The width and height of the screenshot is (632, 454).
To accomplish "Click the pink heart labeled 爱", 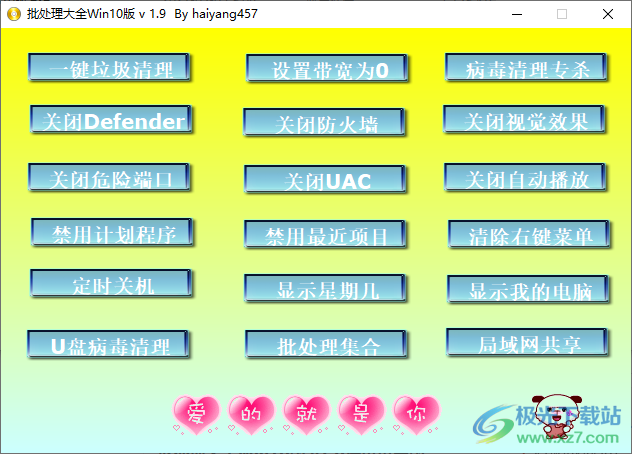I will [x=196, y=414].
